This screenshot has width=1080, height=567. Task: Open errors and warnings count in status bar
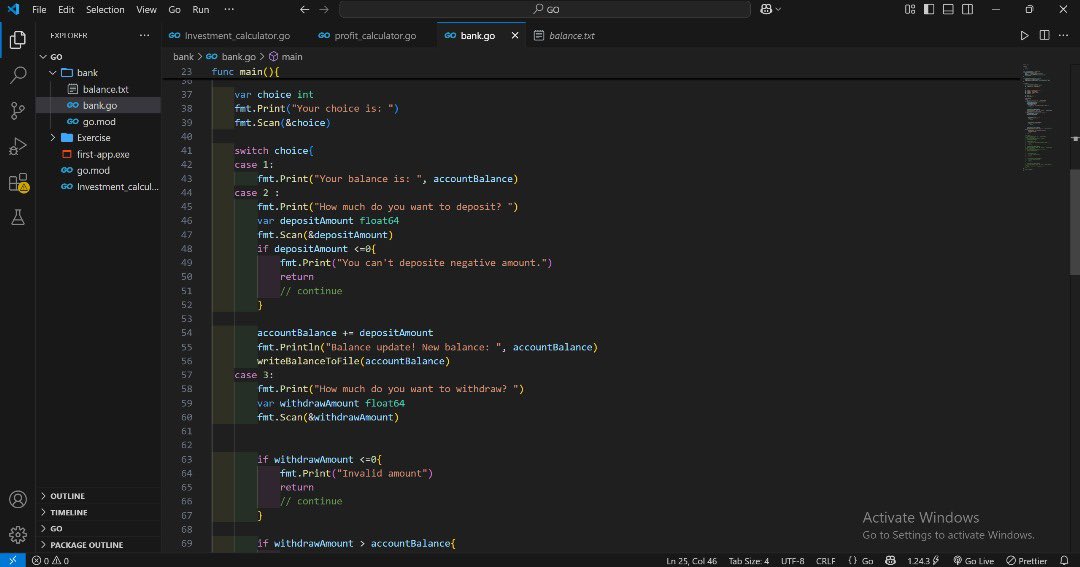click(50, 561)
